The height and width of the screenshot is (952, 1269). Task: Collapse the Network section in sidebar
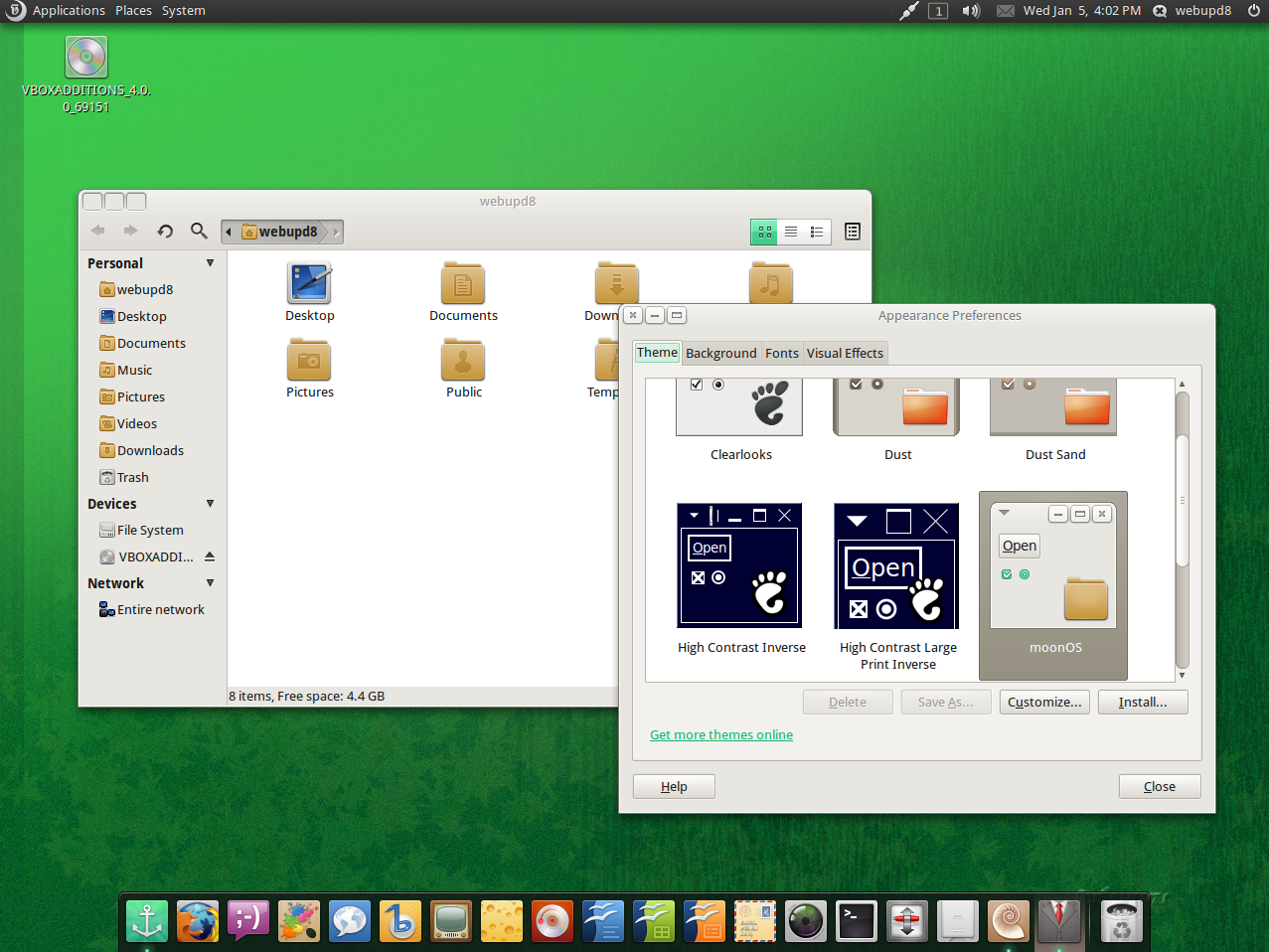(x=210, y=583)
